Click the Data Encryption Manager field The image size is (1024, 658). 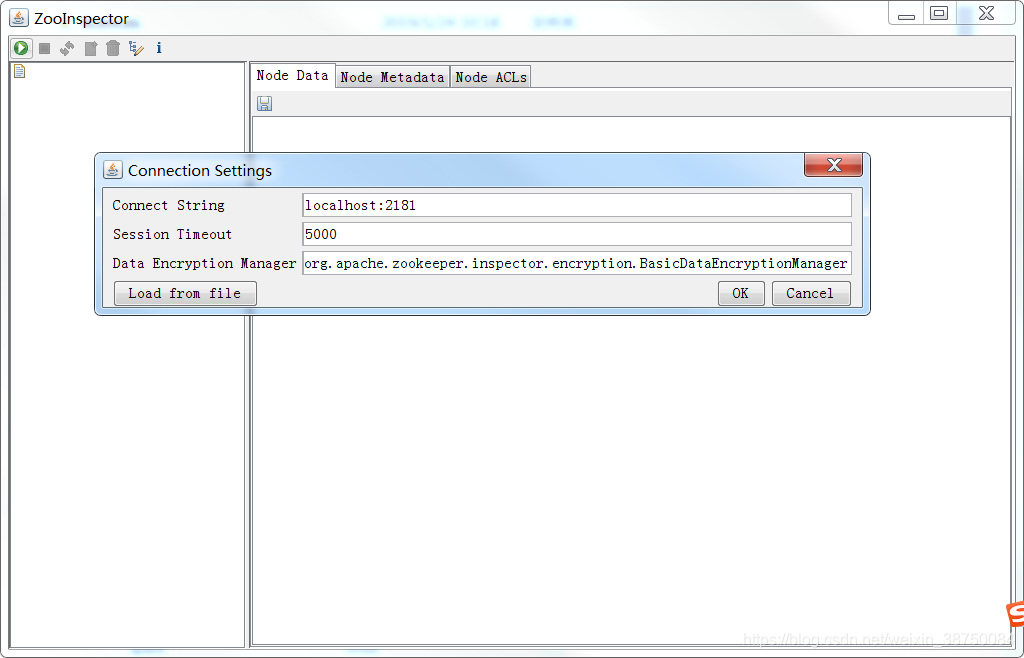click(577, 263)
